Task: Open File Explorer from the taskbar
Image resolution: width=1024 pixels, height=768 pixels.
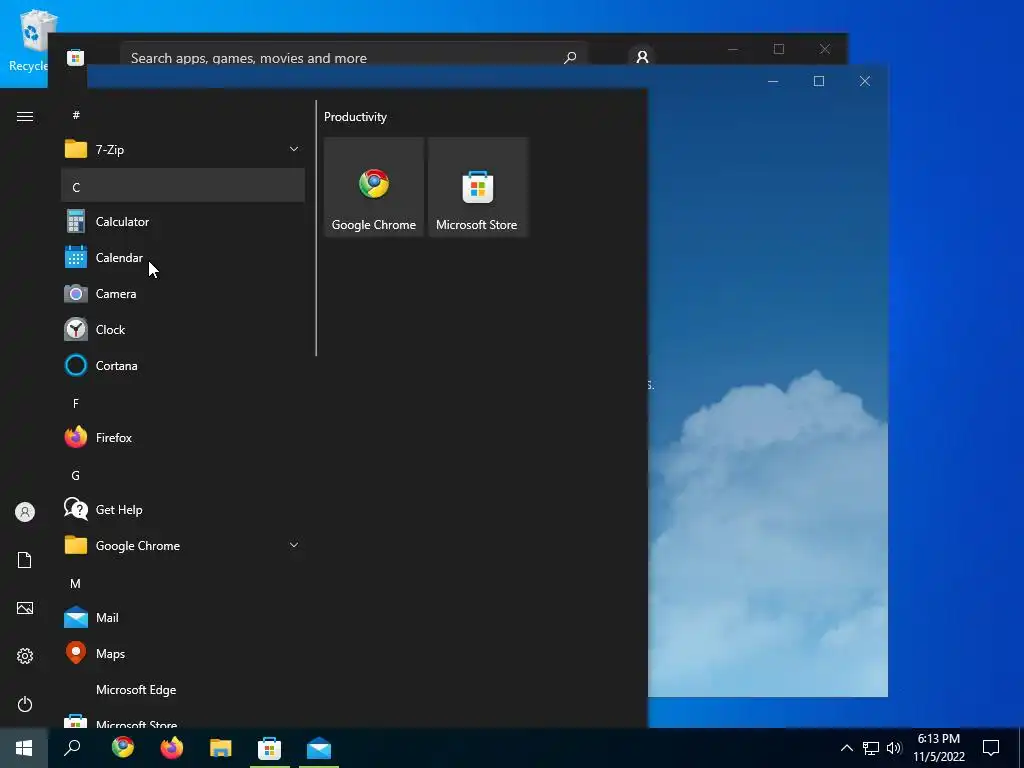Action: click(221, 748)
